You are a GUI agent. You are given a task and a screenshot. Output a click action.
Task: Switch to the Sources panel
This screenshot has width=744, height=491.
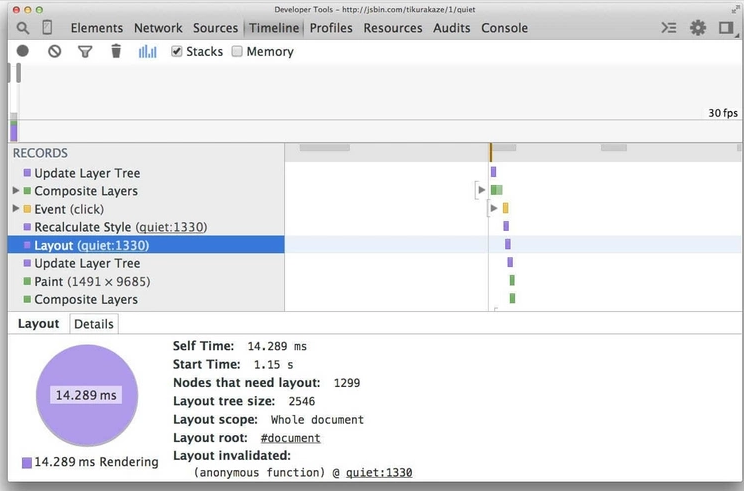pyautogui.click(x=215, y=28)
